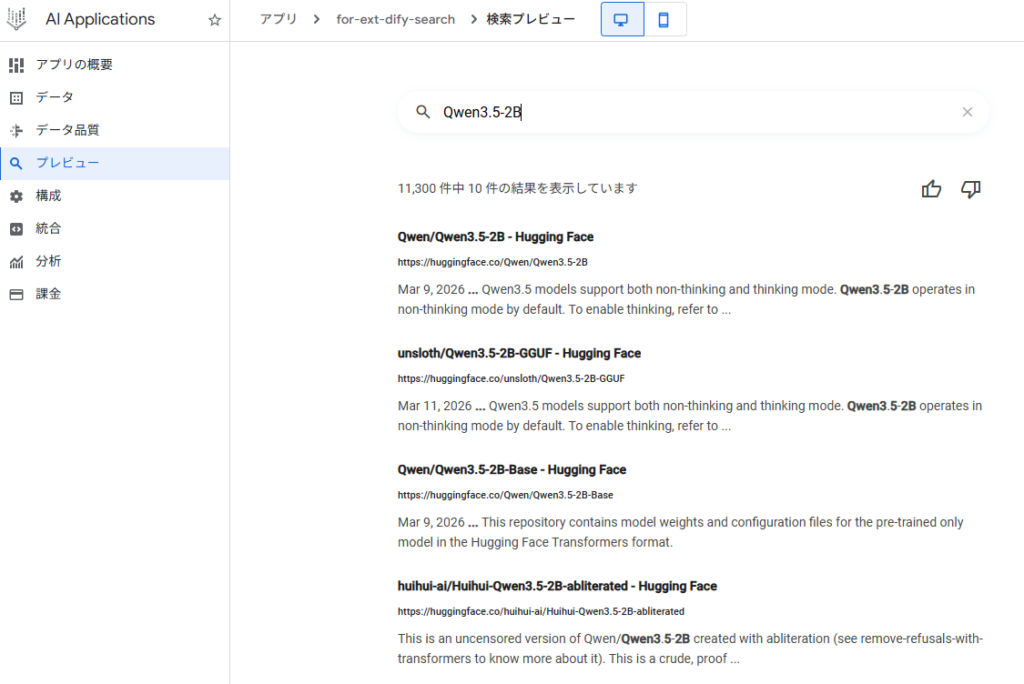1024x684 pixels.
Task: Open the 構成 gear icon
Action: (x=16, y=196)
